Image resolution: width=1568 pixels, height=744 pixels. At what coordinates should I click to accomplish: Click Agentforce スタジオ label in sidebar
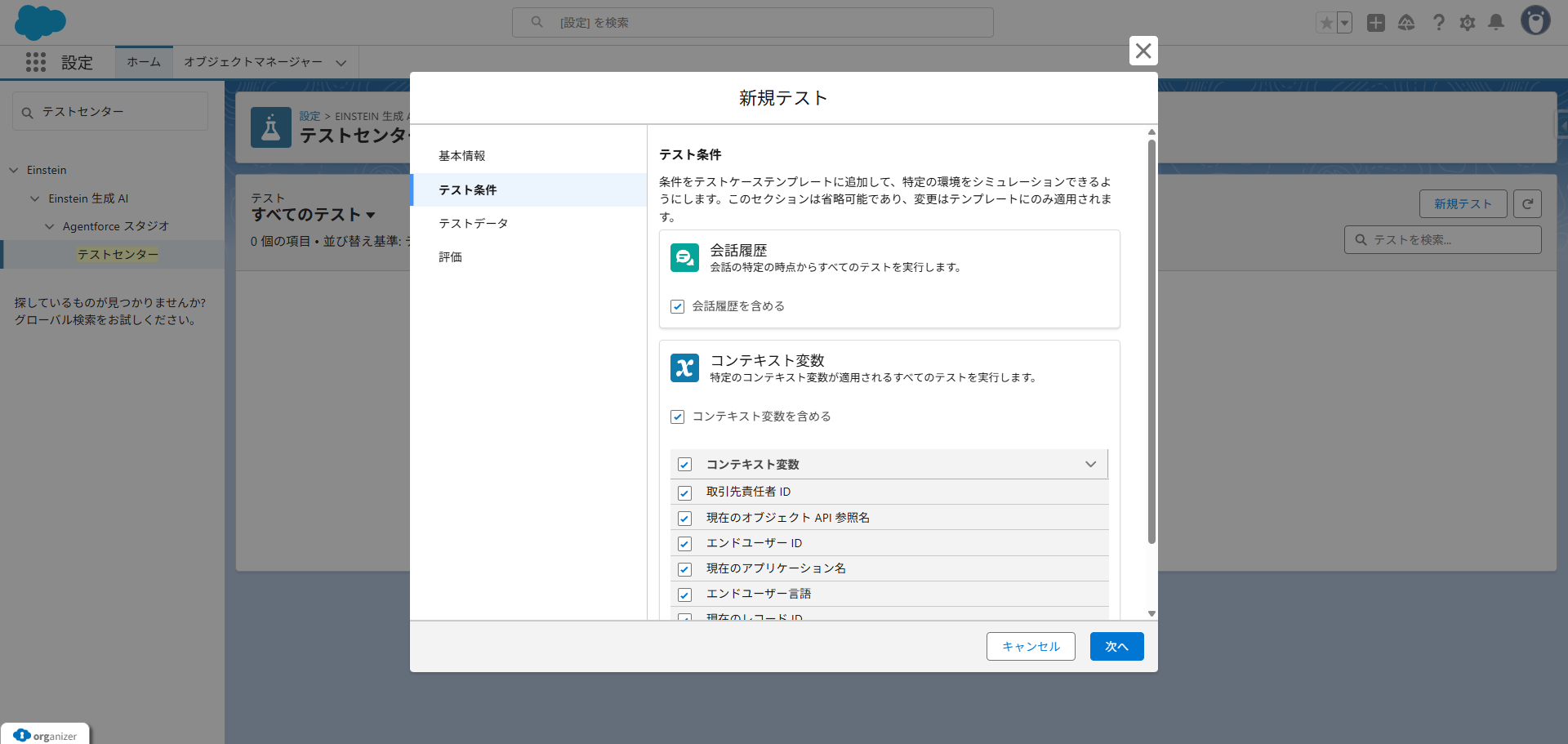click(116, 226)
